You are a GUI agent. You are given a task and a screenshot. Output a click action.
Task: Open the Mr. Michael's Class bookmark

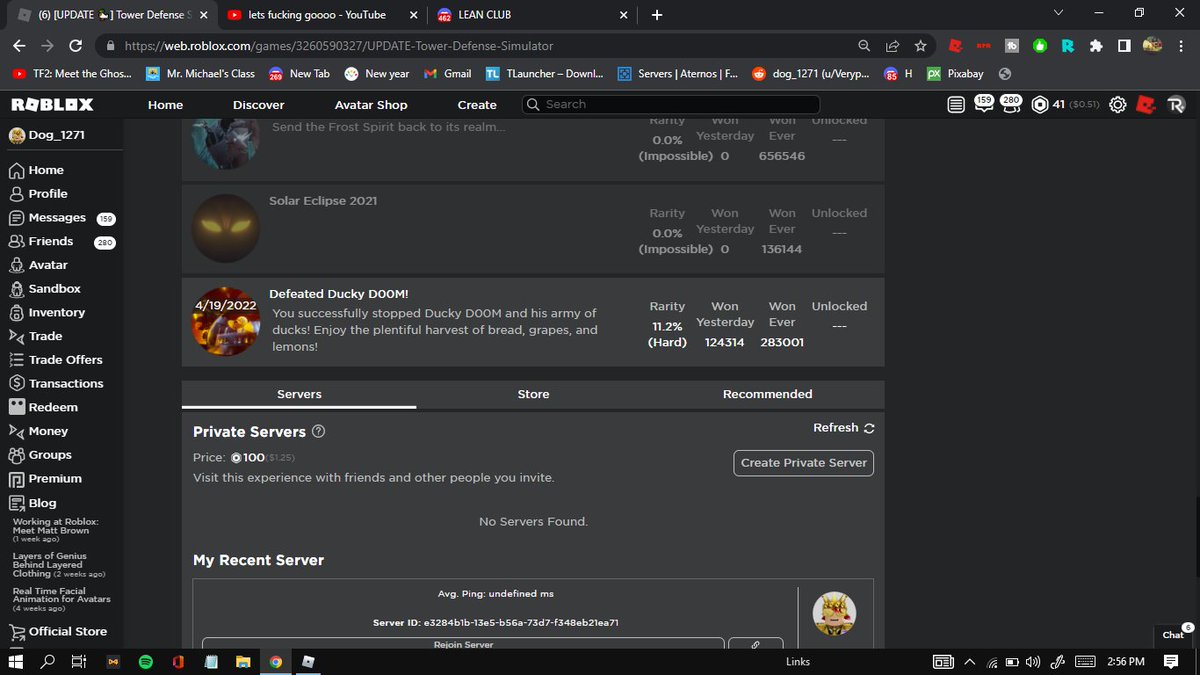coord(200,74)
